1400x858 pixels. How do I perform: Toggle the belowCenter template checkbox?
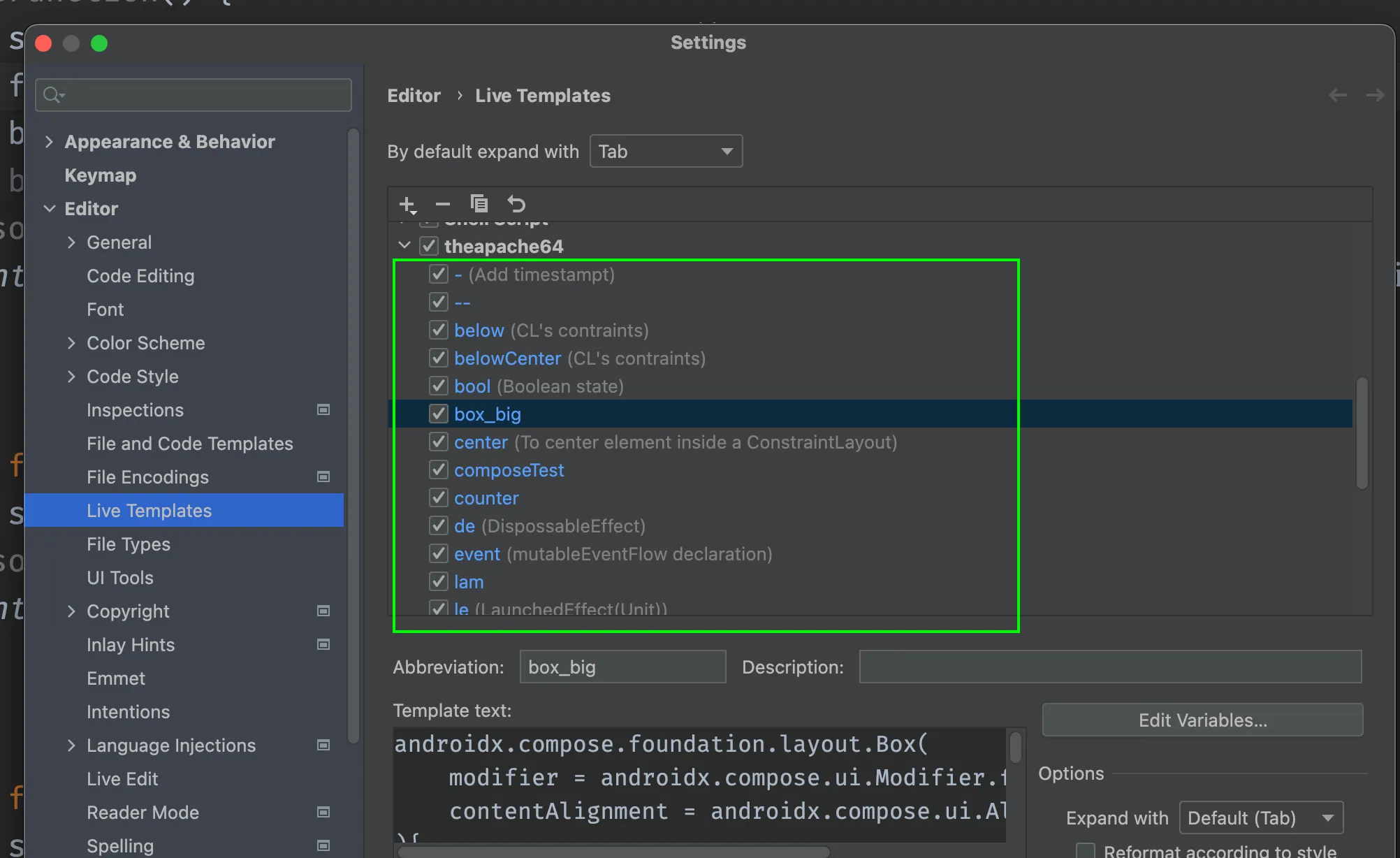coord(439,358)
